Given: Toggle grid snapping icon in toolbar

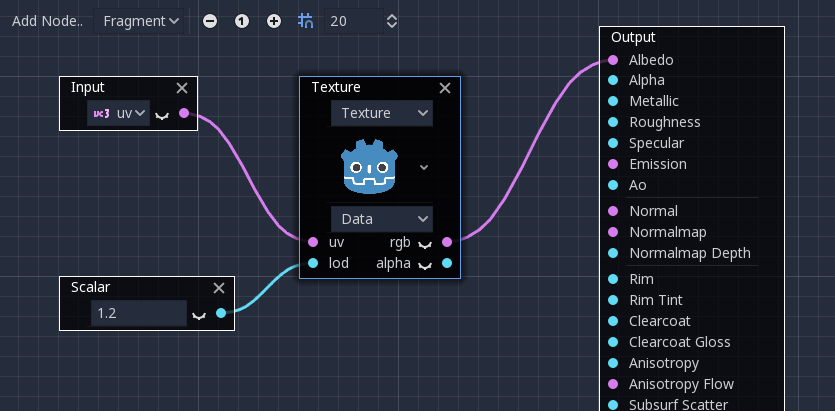Looking at the screenshot, I should 306,21.
